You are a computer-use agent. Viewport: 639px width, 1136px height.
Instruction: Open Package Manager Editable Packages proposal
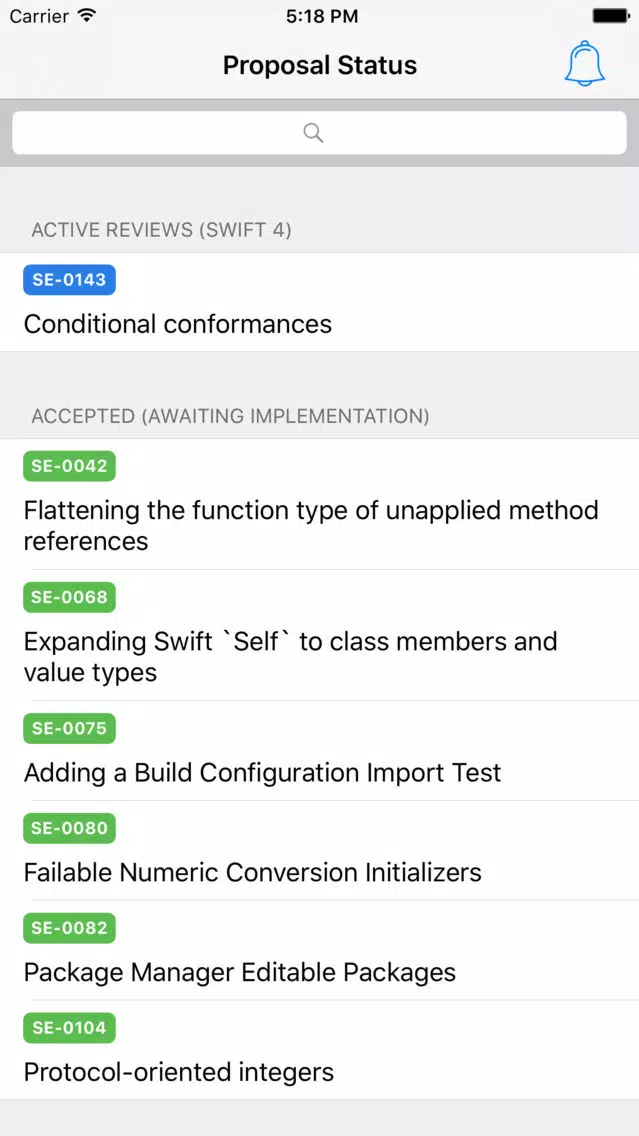[x=320, y=951]
